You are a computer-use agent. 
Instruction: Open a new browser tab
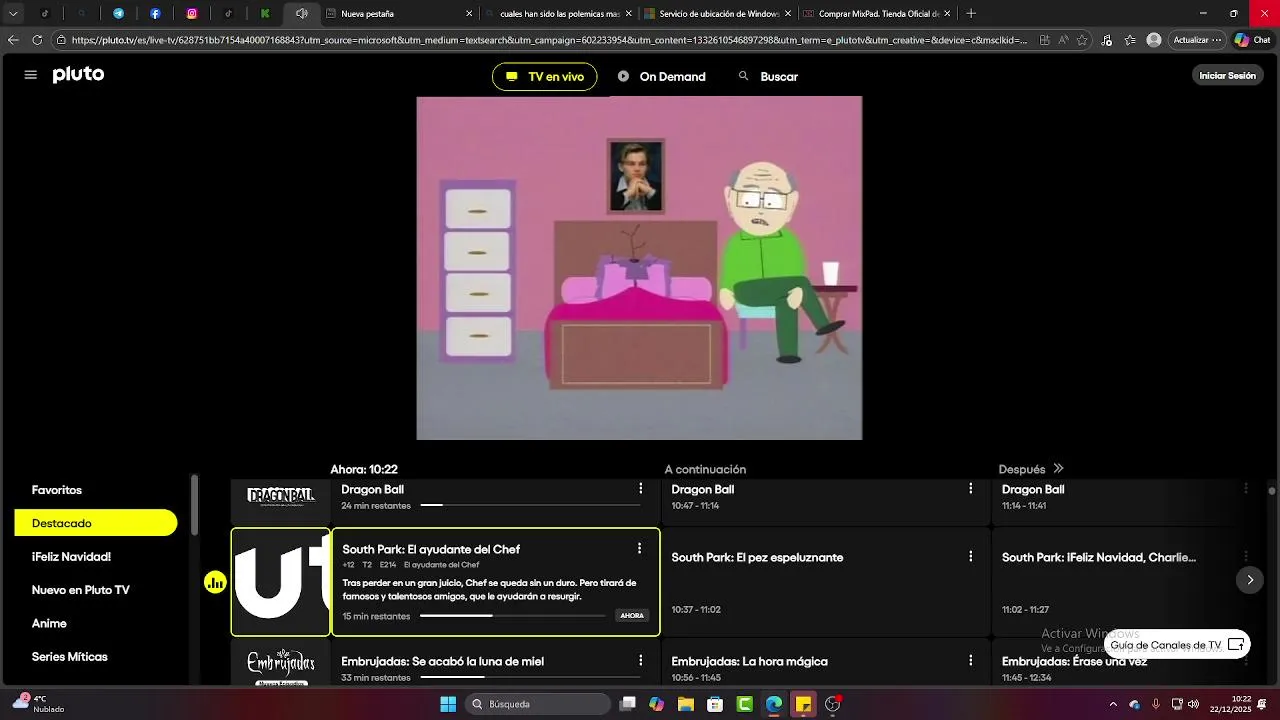click(971, 14)
